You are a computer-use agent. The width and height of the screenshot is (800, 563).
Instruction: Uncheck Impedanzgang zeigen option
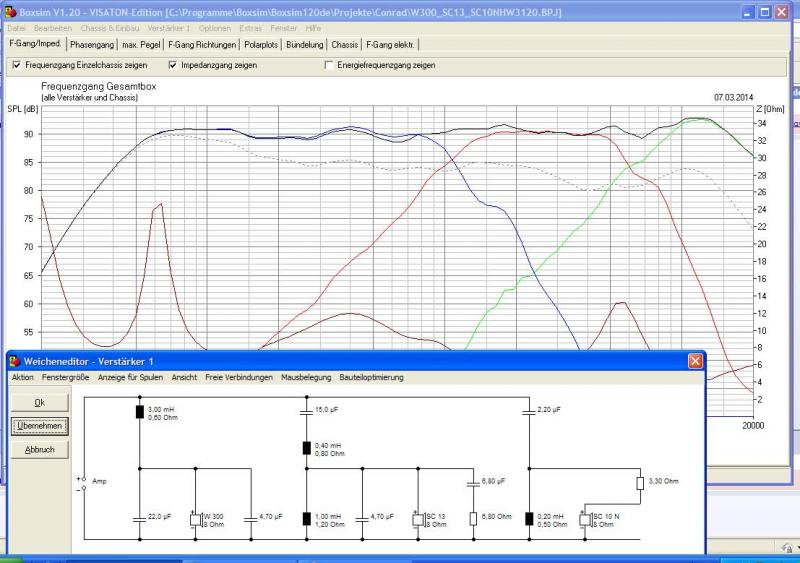[172, 65]
